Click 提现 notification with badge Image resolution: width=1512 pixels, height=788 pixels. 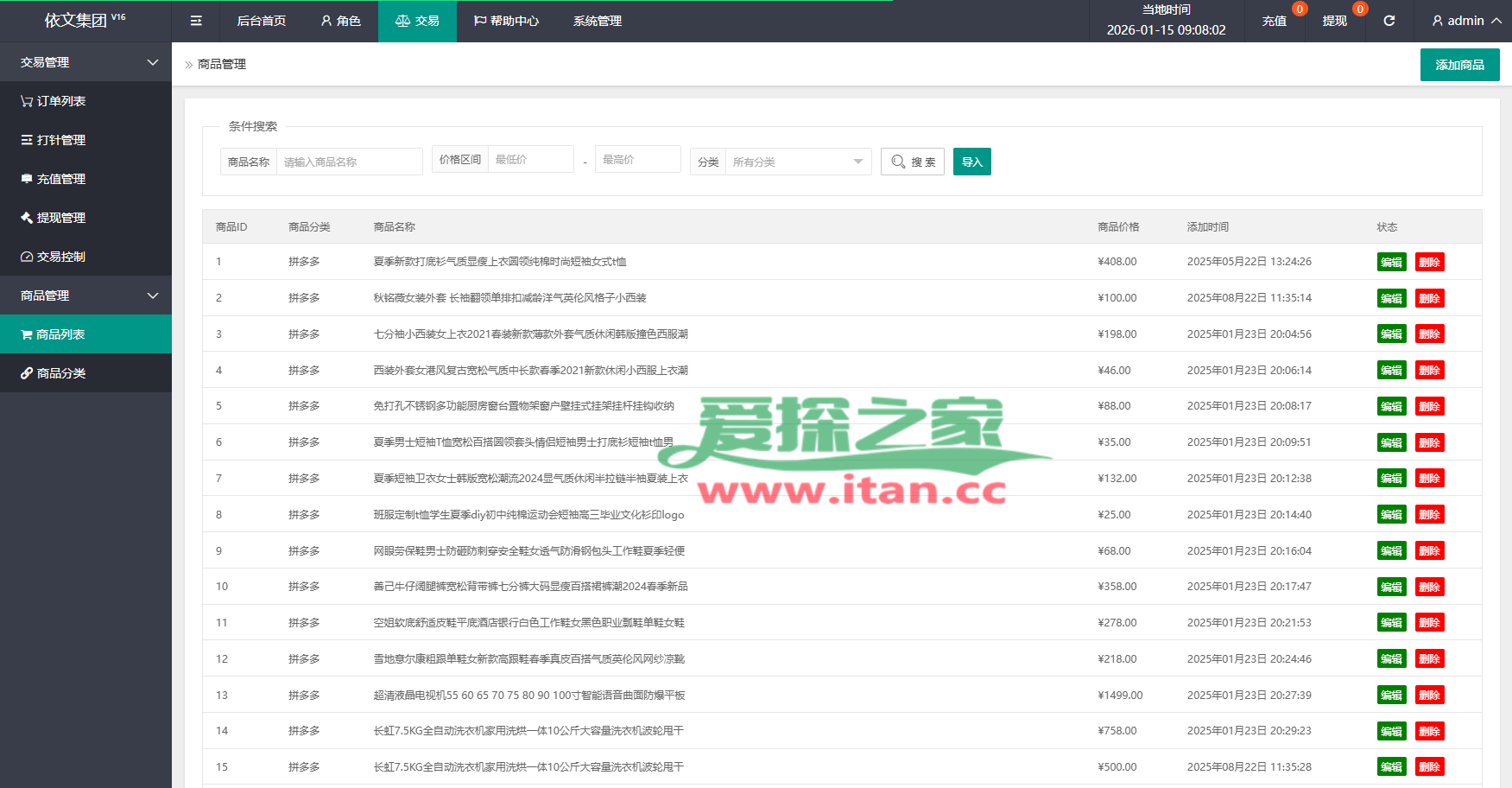(1335, 21)
